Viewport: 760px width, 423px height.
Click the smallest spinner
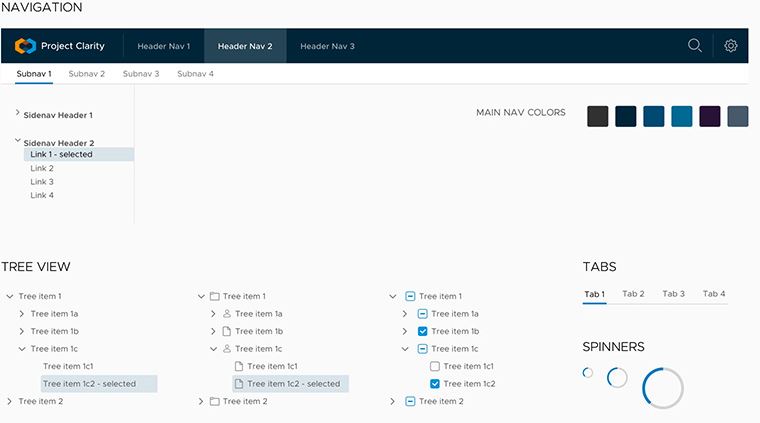click(x=587, y=372)
